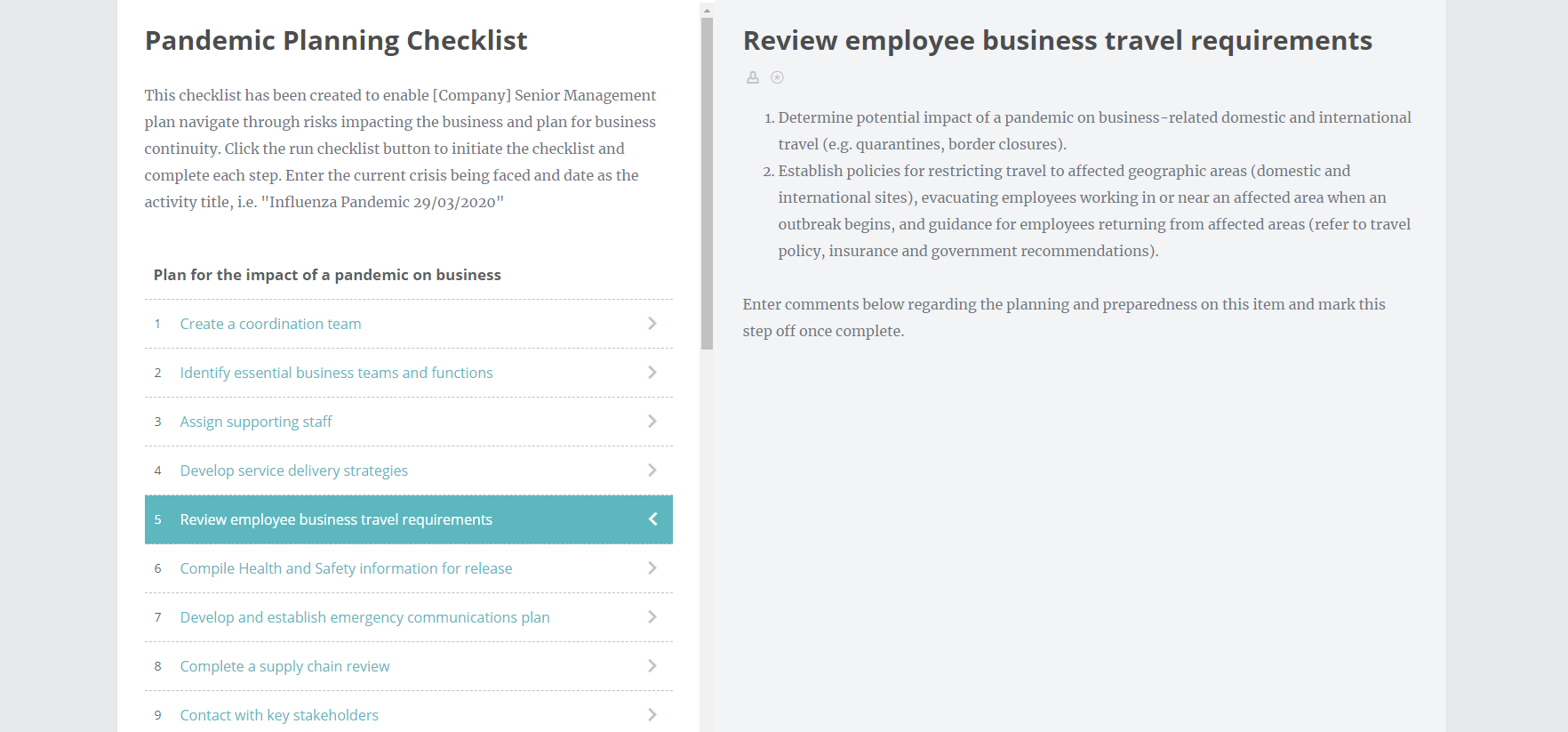Expand the Create a coordination team step
The image size is (1568, 732).
point(652,324)
